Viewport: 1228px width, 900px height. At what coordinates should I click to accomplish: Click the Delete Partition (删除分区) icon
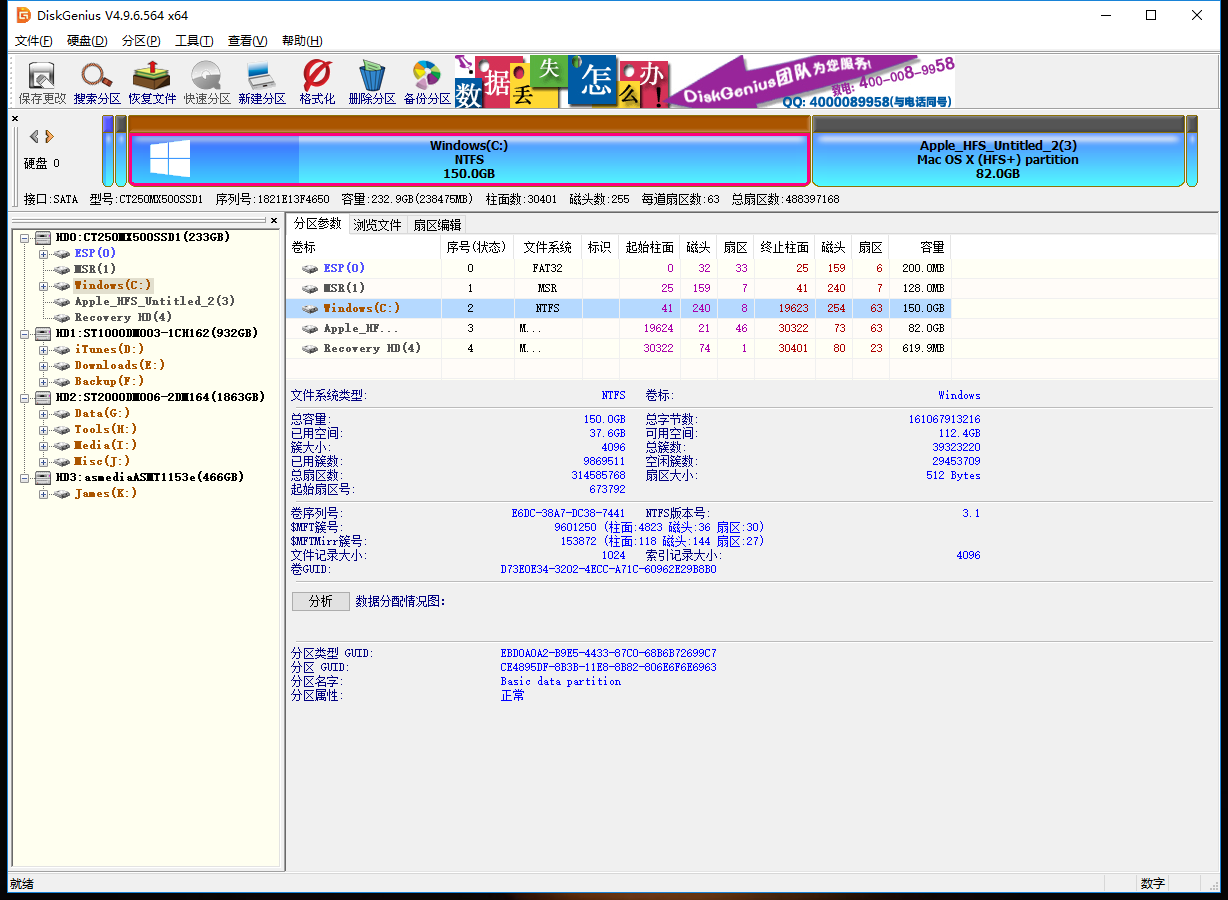[x=372, y=82]
